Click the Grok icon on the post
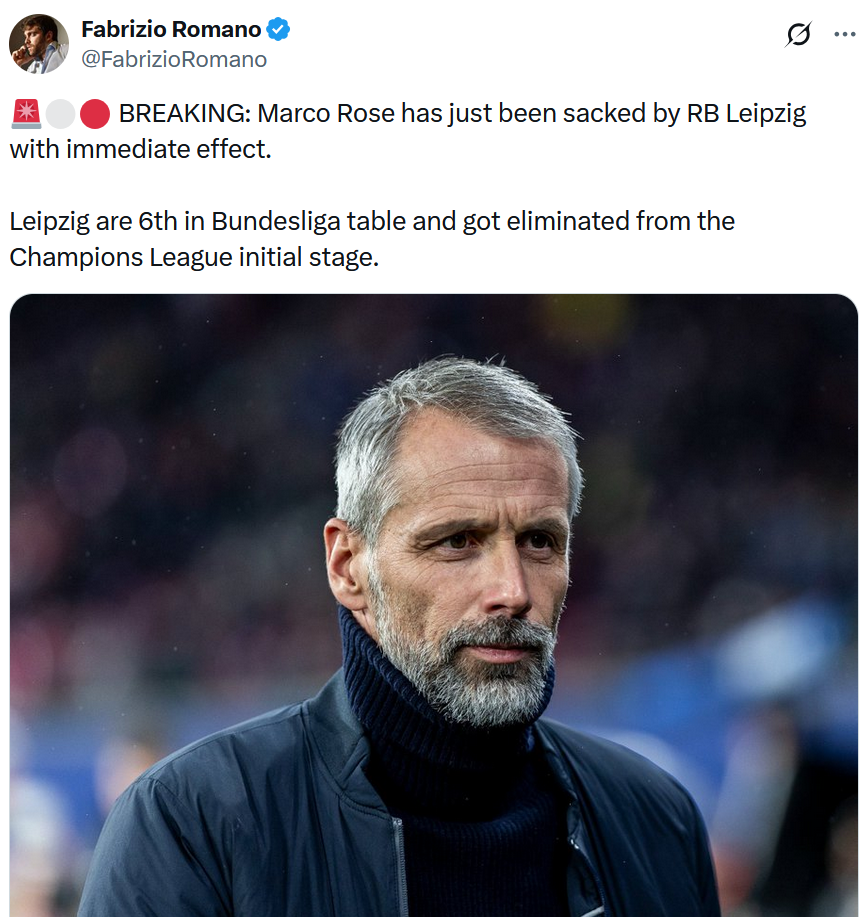Screen dimensions: 867x917 tap(798, 35)
